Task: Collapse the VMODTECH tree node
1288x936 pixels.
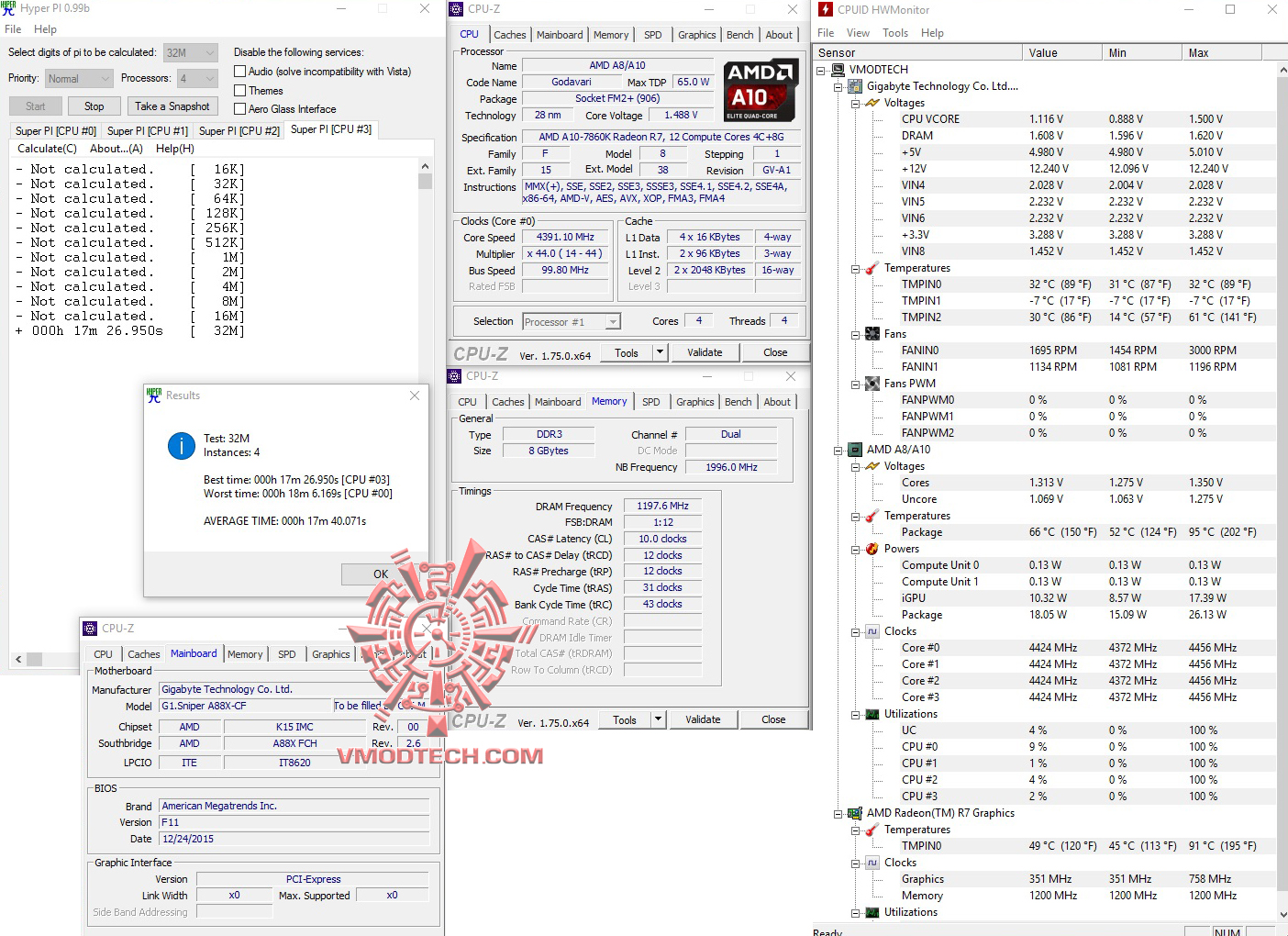Action: coord(821,70)
